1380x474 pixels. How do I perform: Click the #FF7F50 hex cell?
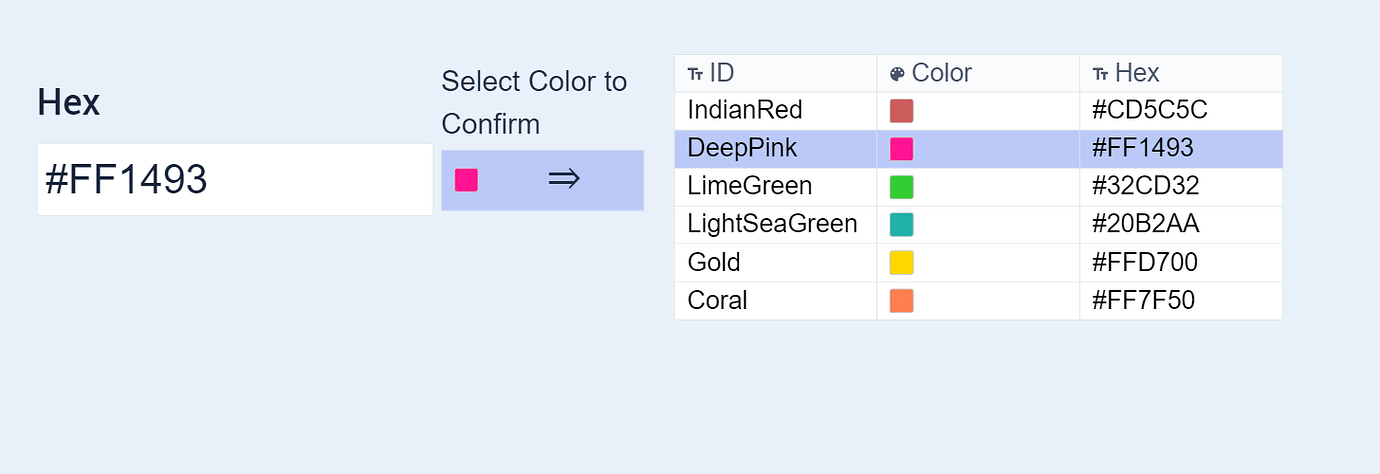[x=1144, y=301]
